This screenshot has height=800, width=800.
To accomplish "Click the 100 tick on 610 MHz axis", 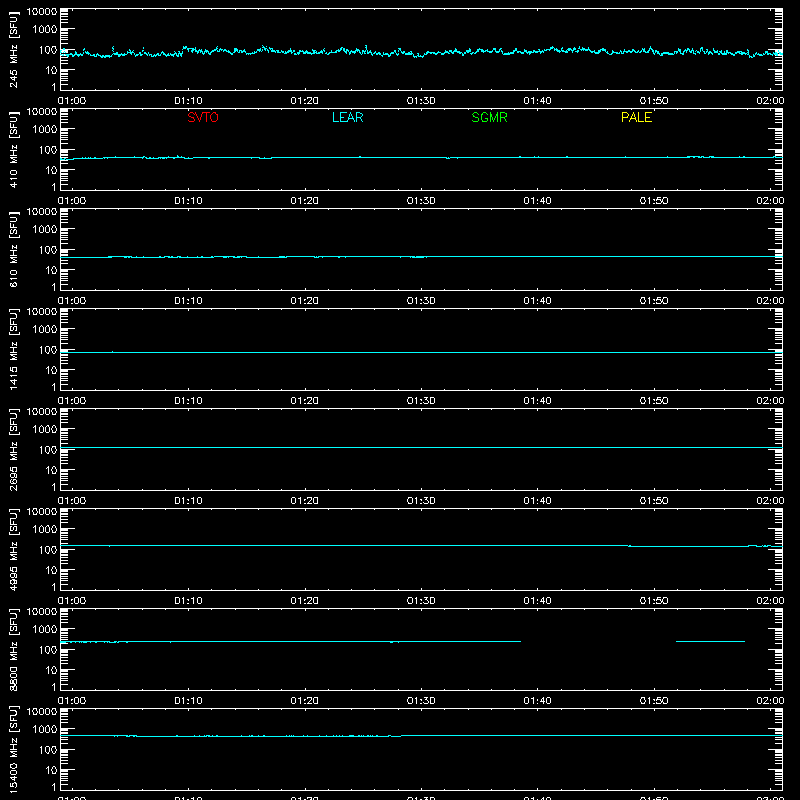I will (x=48, y=250).
